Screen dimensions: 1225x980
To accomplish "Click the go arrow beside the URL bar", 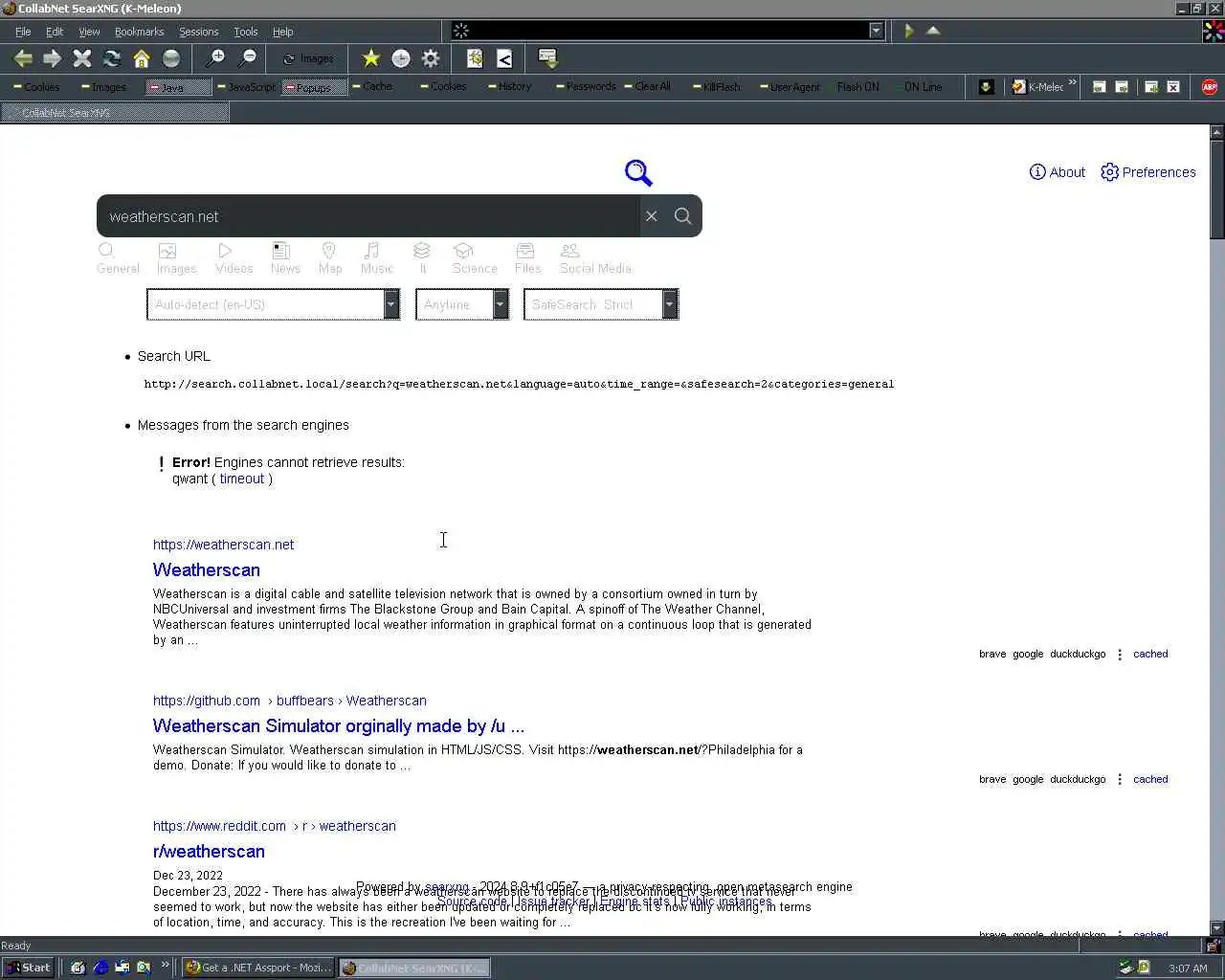I will [x=909, y=31].
